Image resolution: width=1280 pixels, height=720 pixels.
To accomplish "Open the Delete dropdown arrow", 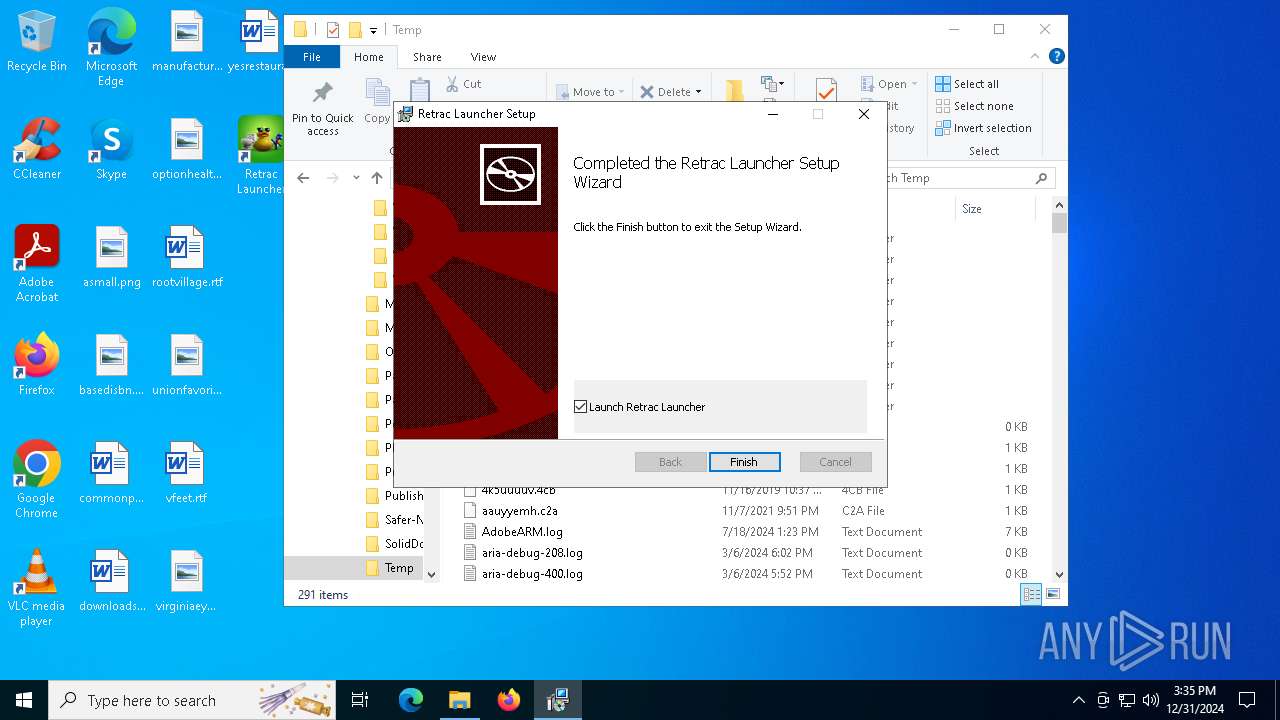I will (x=698, y=92).
